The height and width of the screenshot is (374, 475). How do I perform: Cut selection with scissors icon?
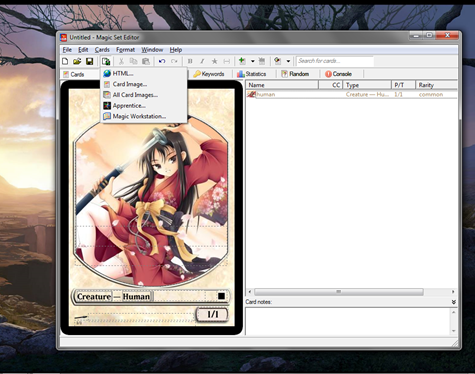coord(121,61)
